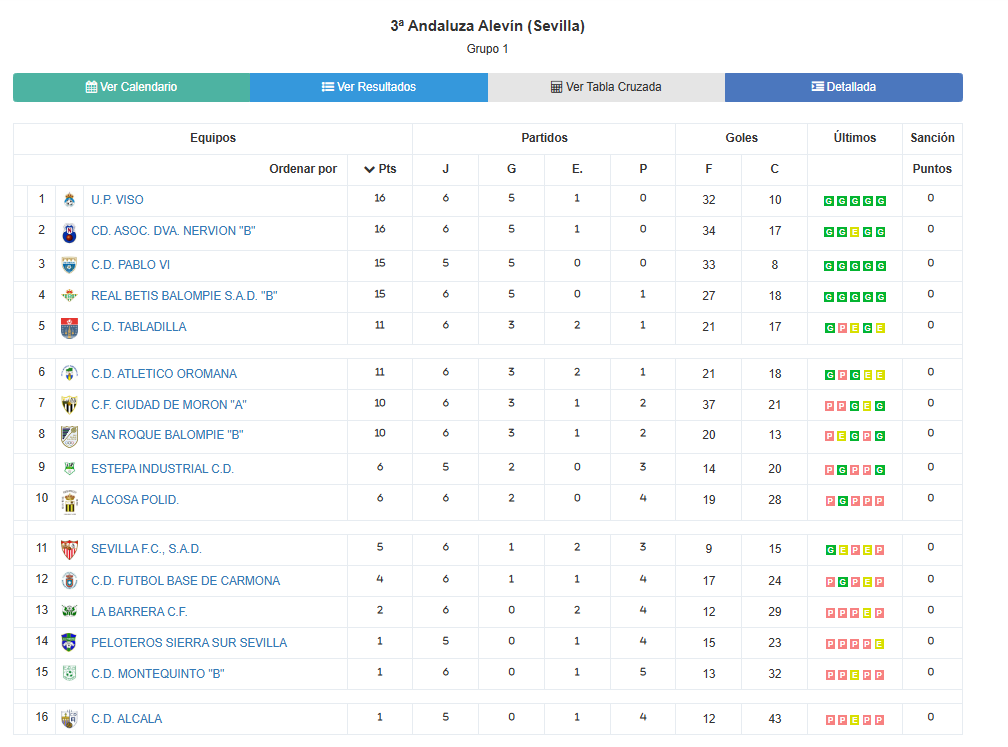Click the Grupo 1 subtitle

[487, 49]
